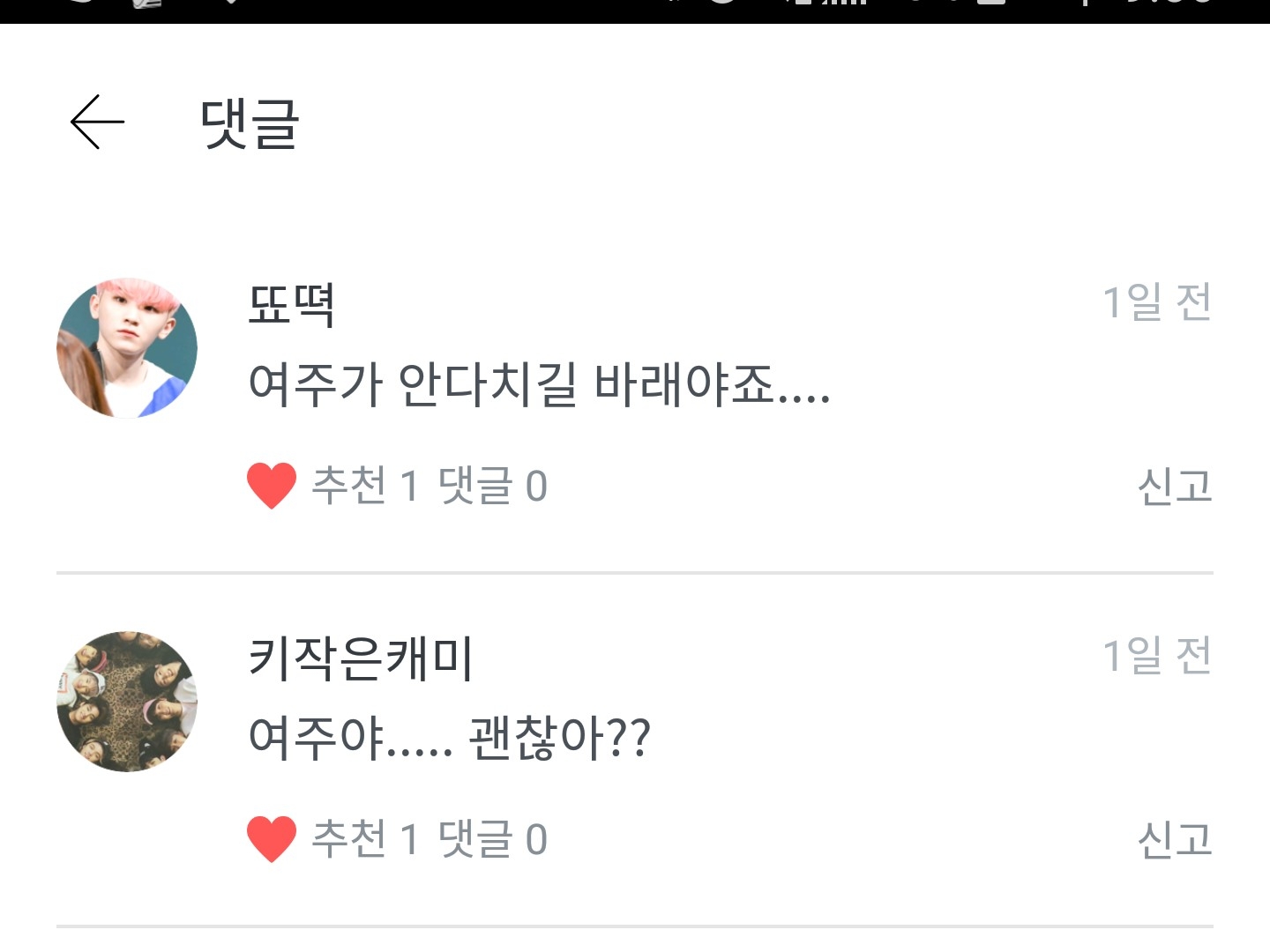The width and height of the screenshot is (1270, 952).
Task: Tap the 댓글 page title
Action: tap(250, 123)
